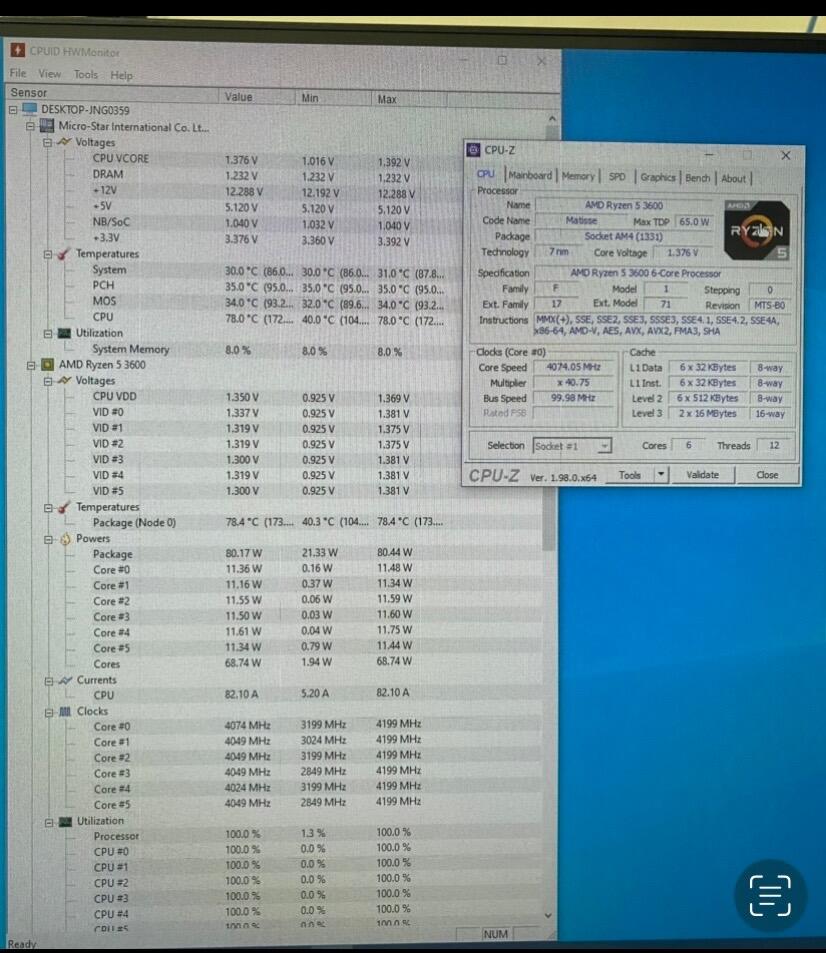This screenshot has height=953, width=826.
Task: Click the Powers flame icon
Action: 65,538
